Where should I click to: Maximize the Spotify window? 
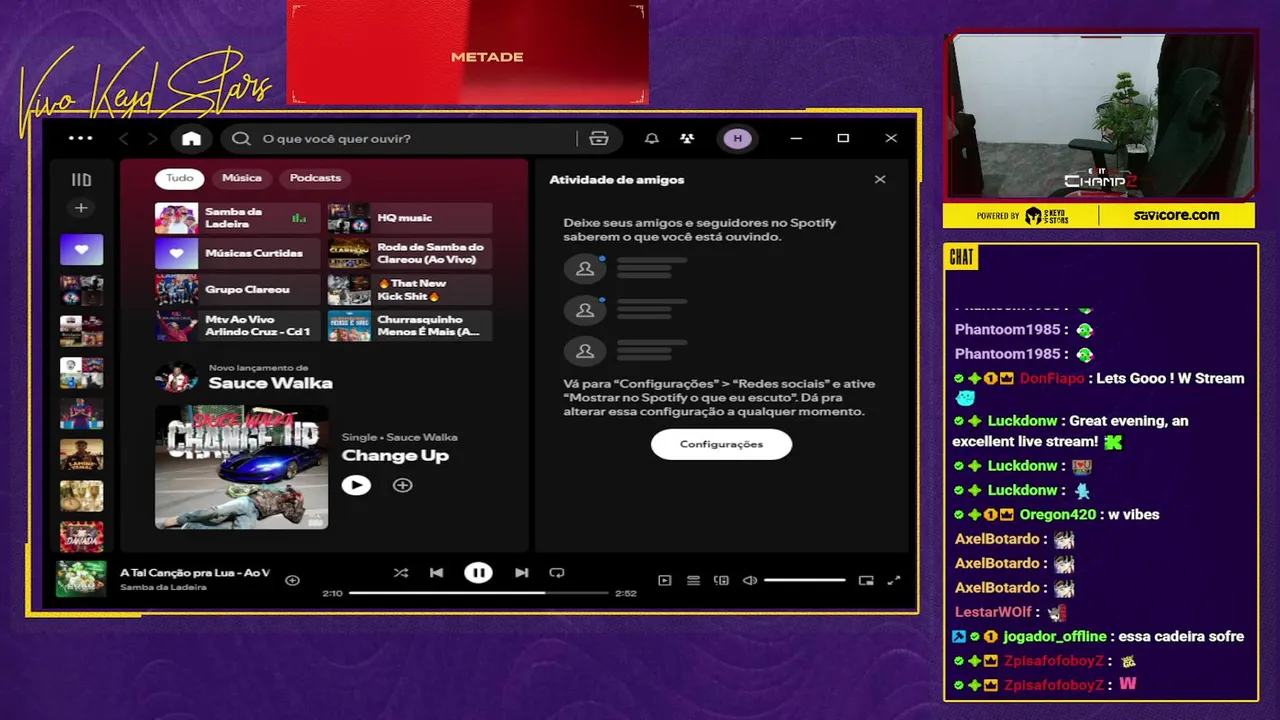pyautogui.click(x=843, y=139)
